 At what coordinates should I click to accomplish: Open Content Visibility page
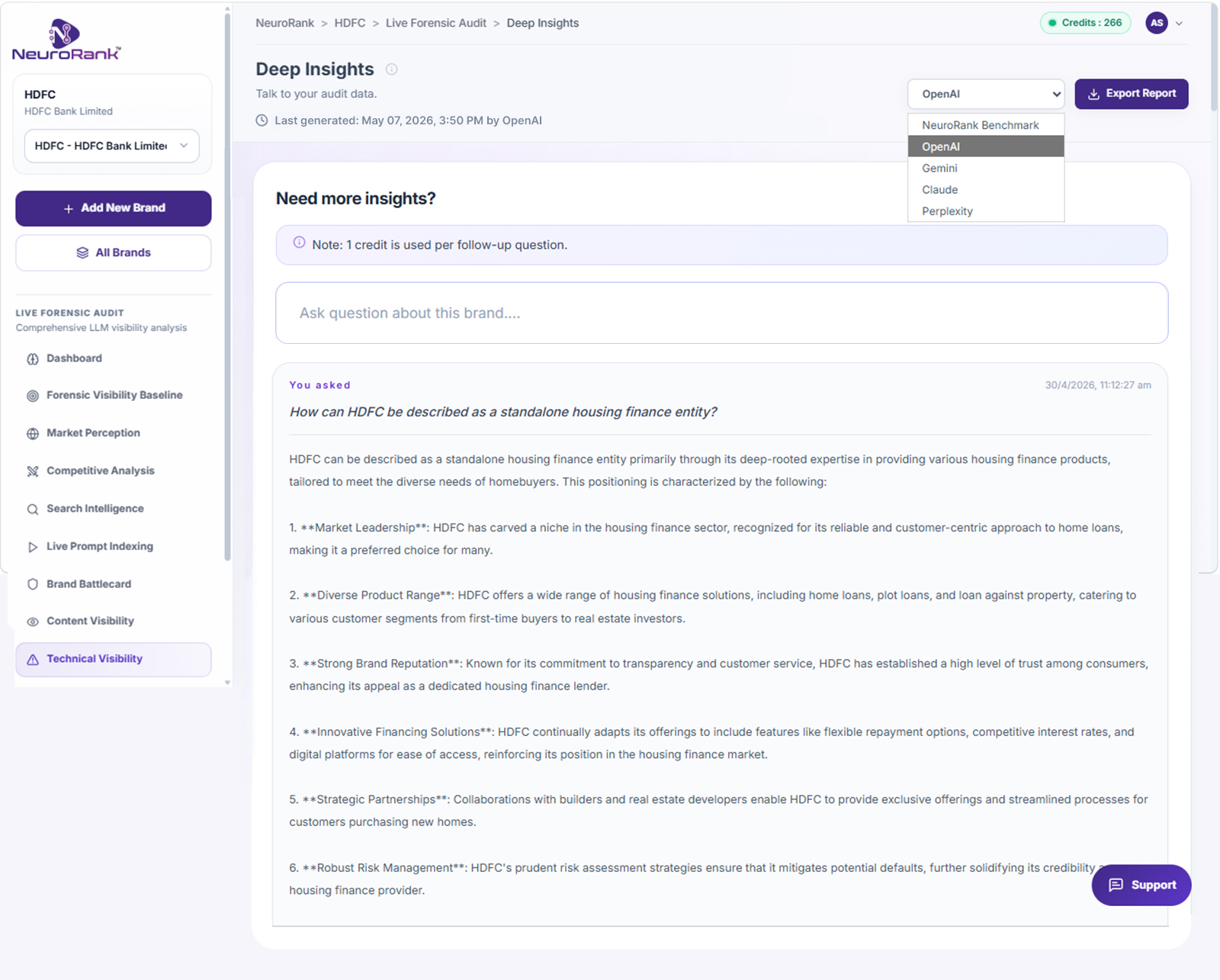coord(113,621)
